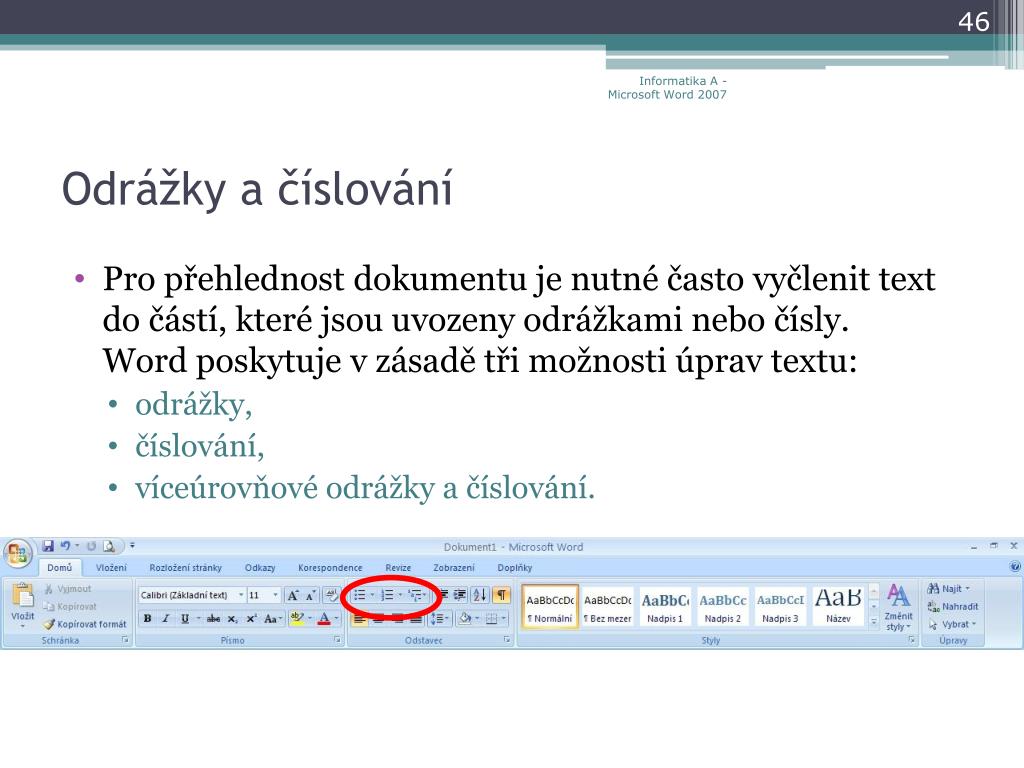Click Vyjmout (cut) button

pos(68,588)
